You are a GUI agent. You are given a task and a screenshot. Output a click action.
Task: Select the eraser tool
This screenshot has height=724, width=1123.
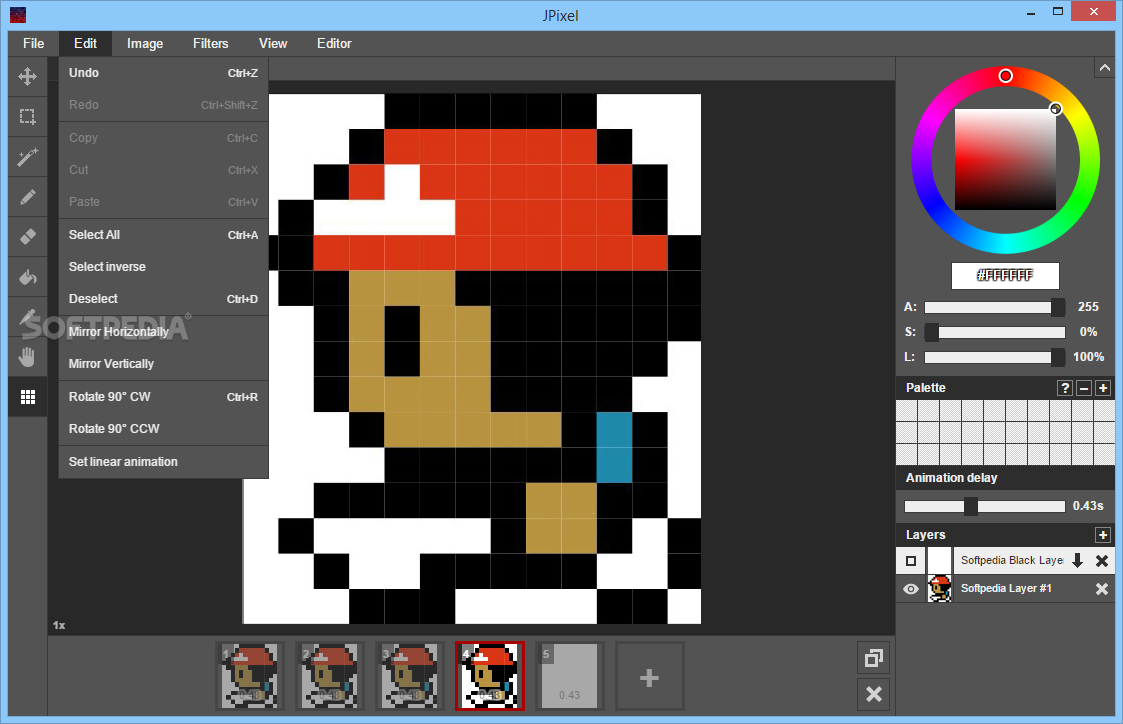tap(28, 236)
